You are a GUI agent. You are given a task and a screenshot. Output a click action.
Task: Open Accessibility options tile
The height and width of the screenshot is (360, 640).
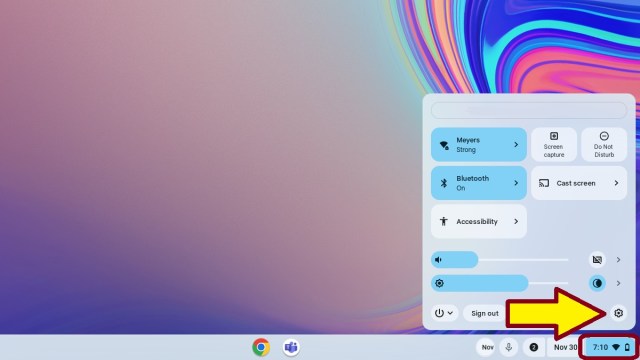[x=479, y=222]
